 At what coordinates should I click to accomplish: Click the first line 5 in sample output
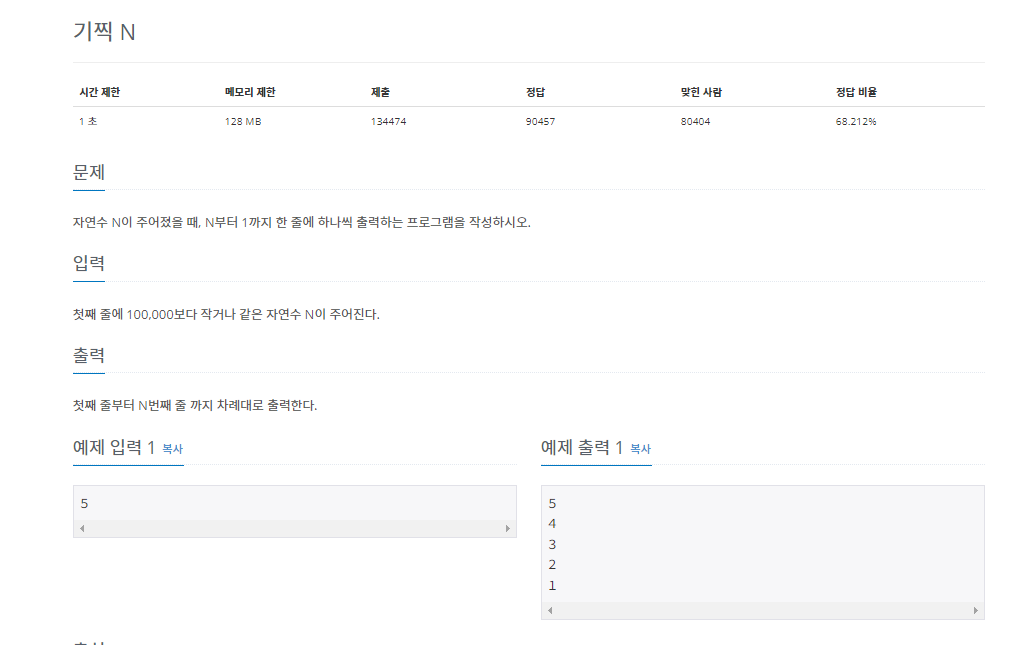point(552,504)
